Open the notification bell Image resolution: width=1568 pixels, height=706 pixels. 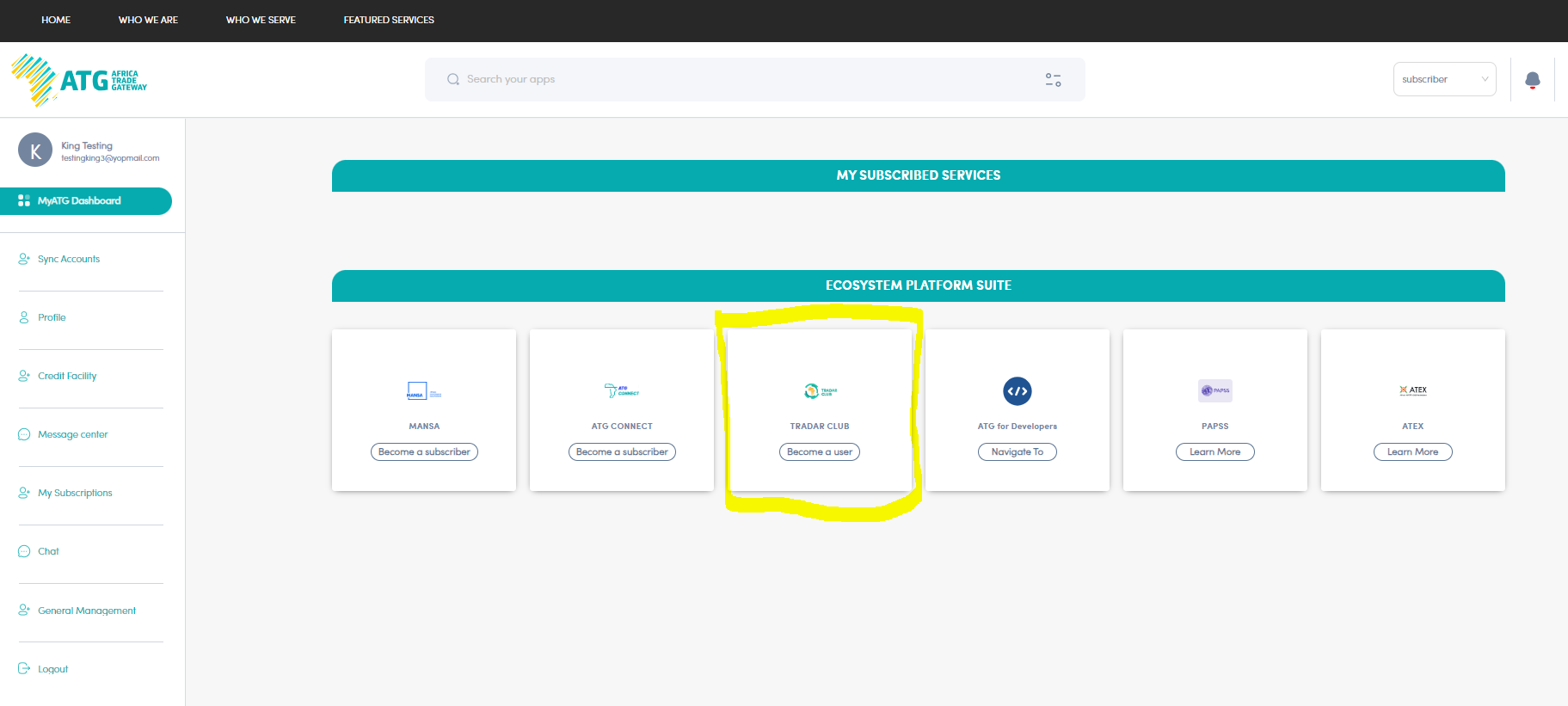coord(1532,80)
